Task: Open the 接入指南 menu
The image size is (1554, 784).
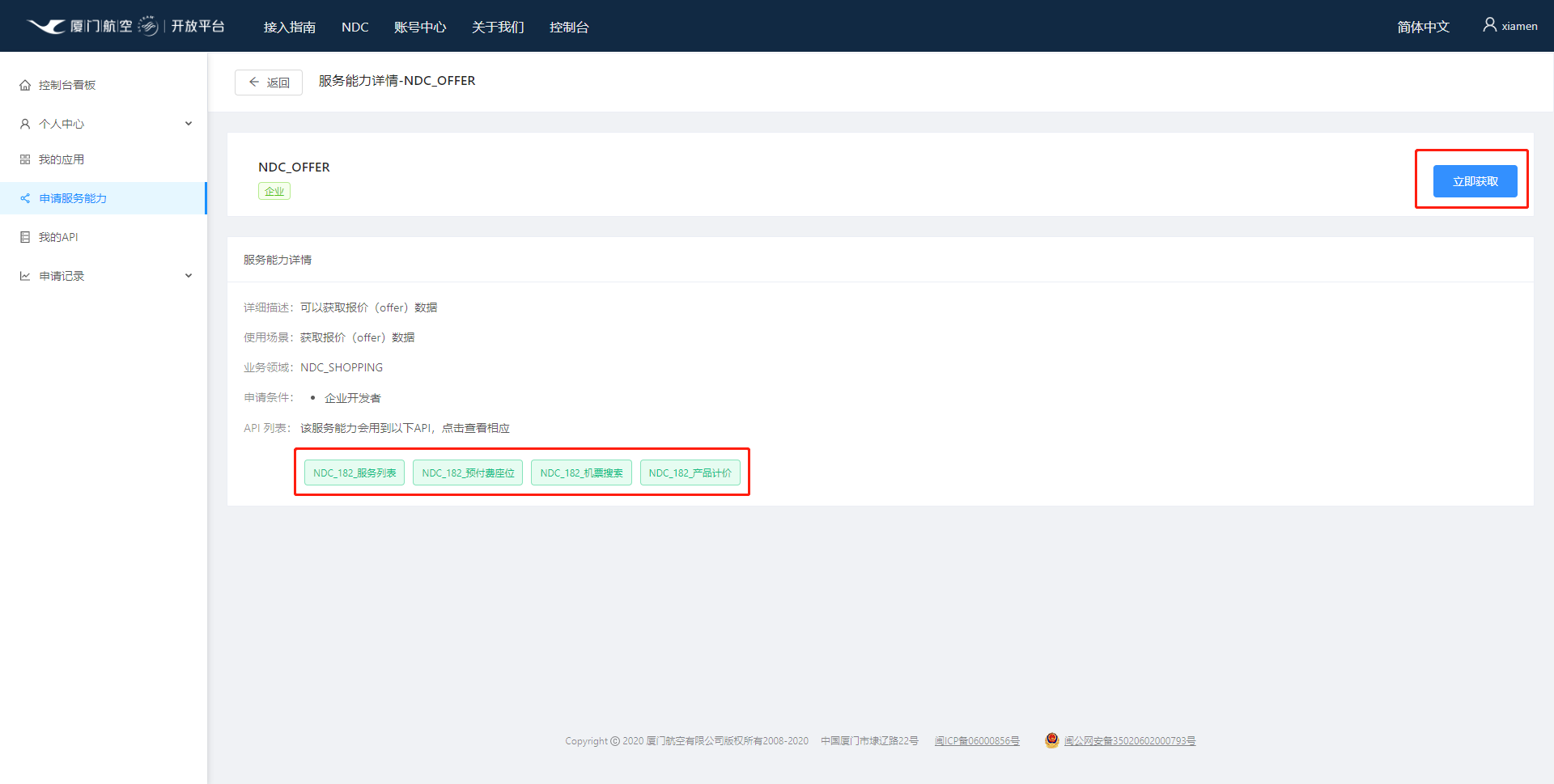Action: [290, 27]
